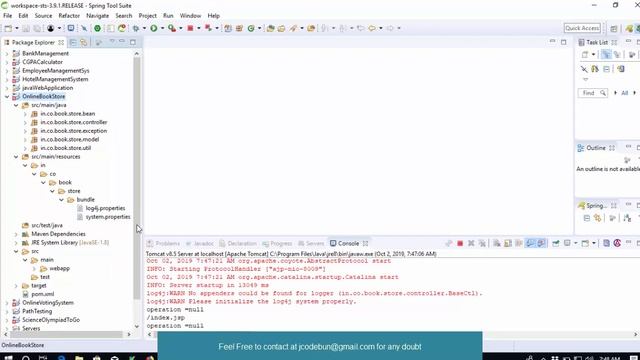Click New Task icon in Task List
Image resolution: width=640 pixels, height=360 pixels.
[585, 54]
